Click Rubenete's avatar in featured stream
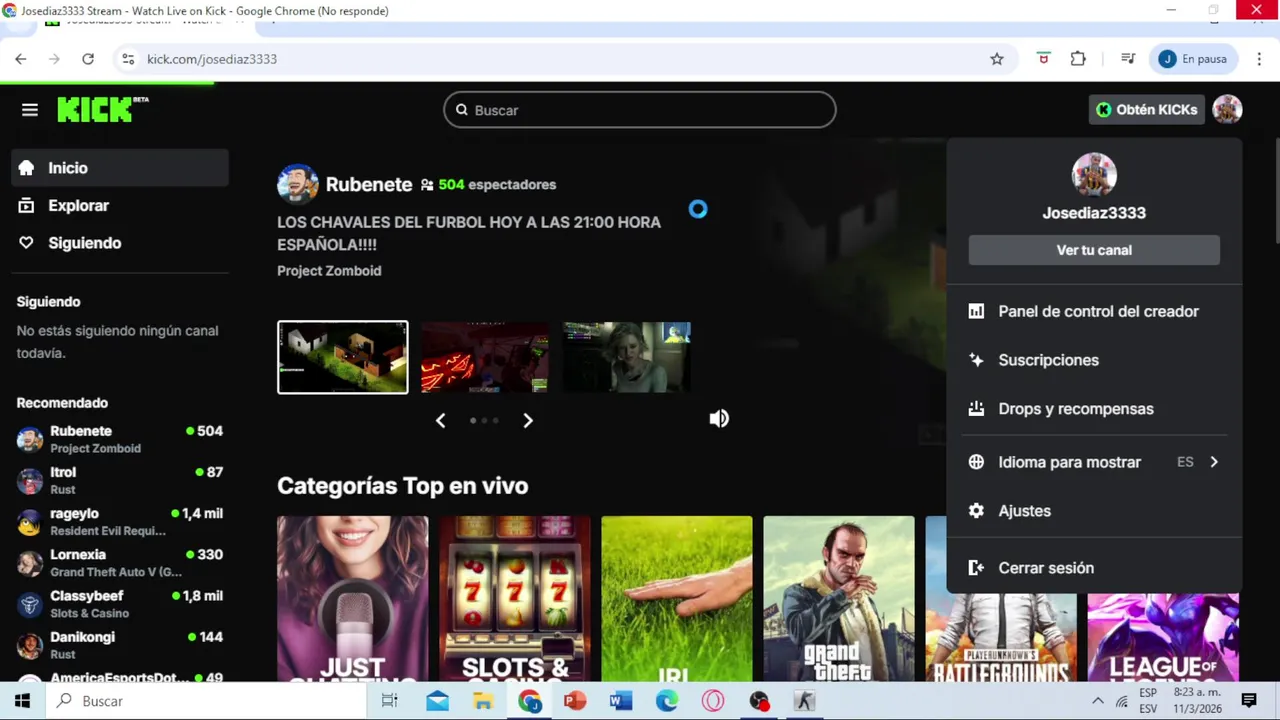 pyautogui.click(x=298, y=185)
